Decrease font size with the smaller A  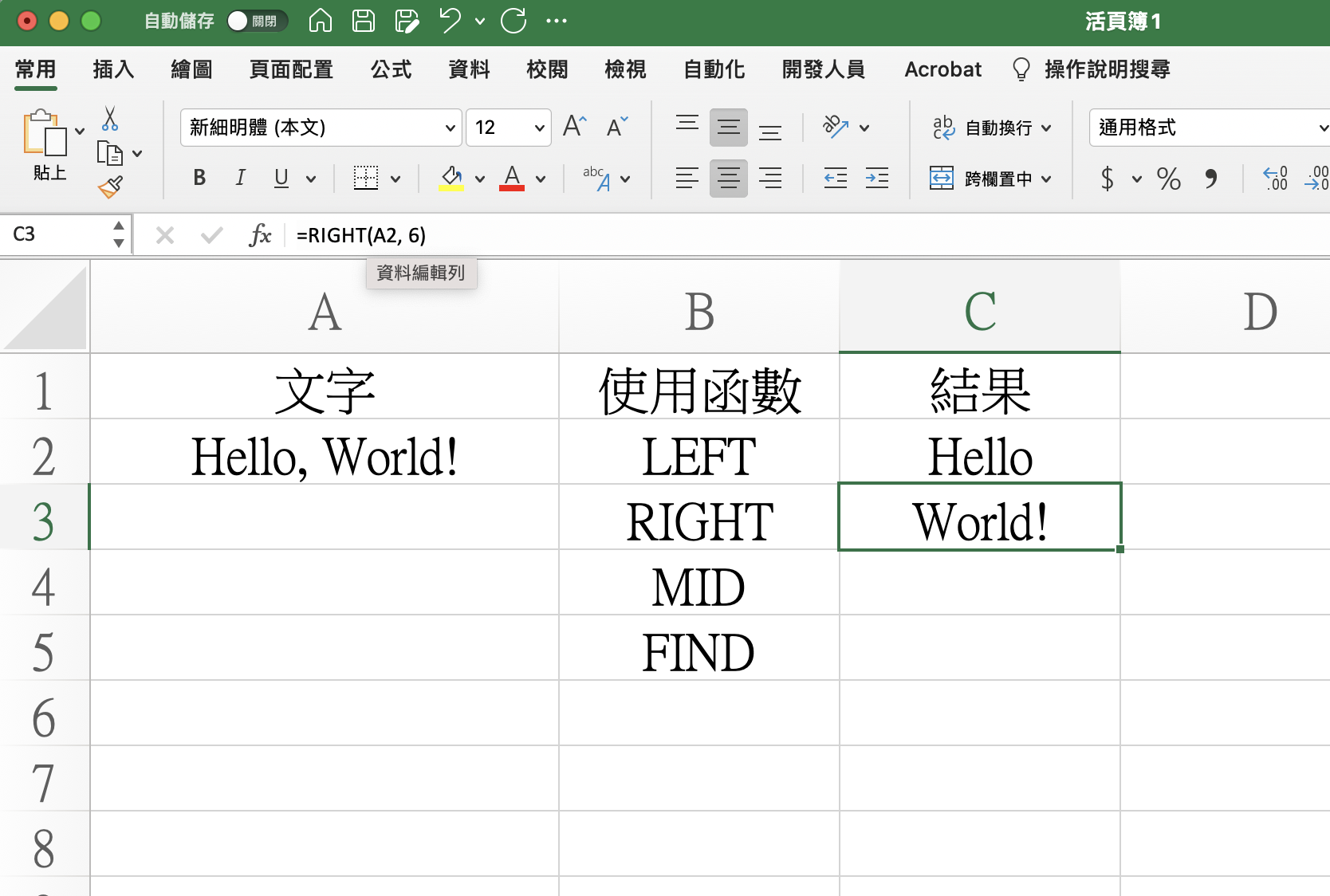click(x=617, y=126)
